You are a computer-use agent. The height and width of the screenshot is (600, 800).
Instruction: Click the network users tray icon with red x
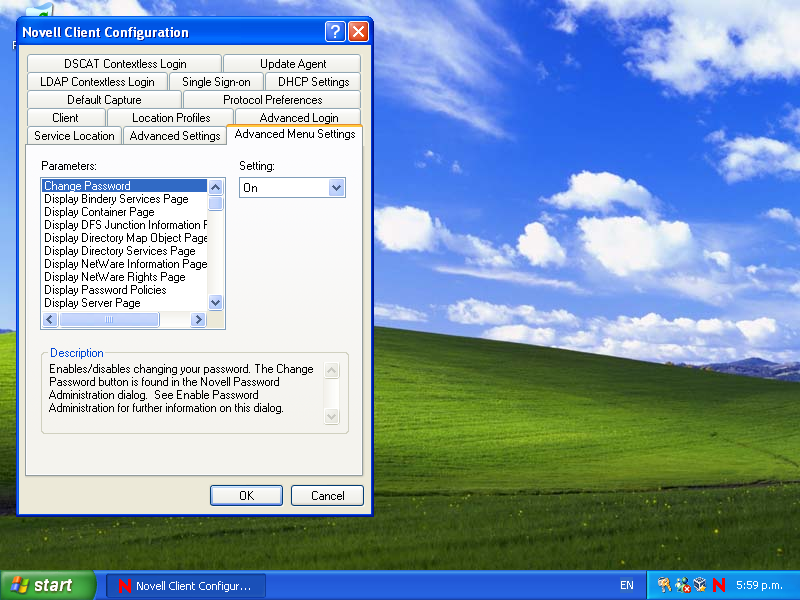pos(683,585)
